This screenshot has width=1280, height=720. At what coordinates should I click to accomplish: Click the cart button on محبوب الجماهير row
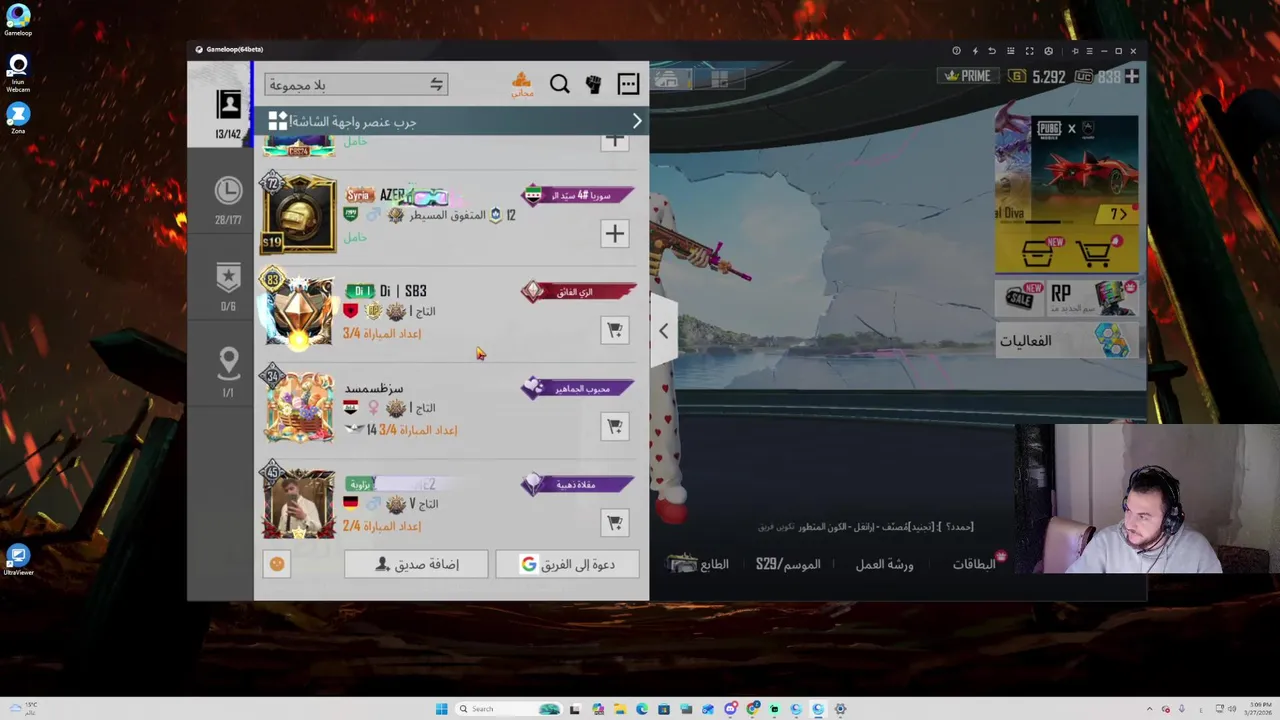click(x=614, y=427)
